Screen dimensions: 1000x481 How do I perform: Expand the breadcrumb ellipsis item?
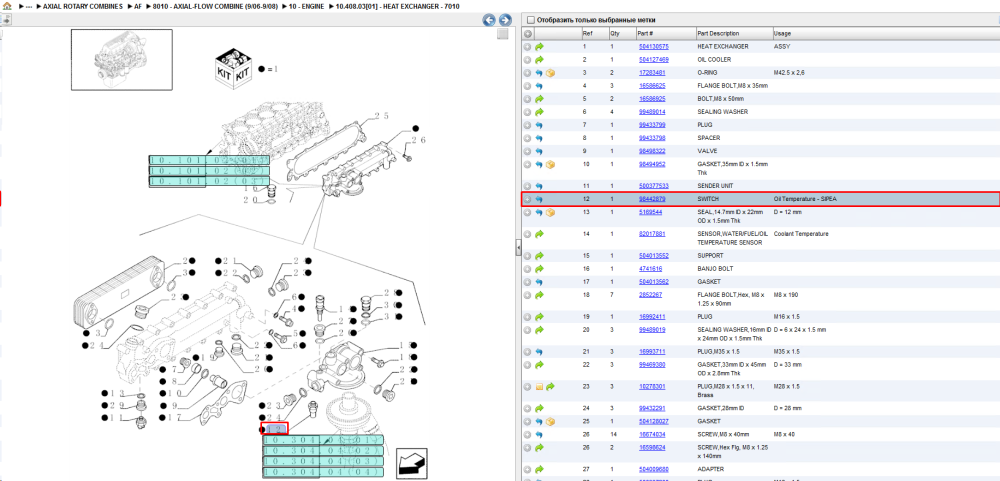pos(29,6)
